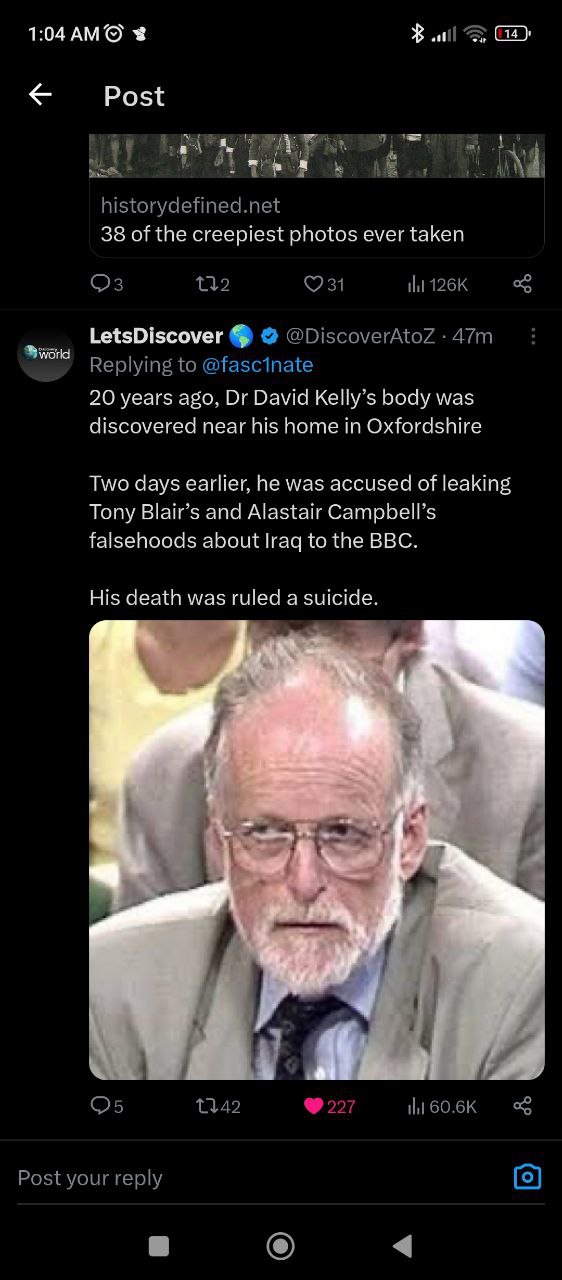
Task: Like the post with 31 likes
Action: pos(324,284)
